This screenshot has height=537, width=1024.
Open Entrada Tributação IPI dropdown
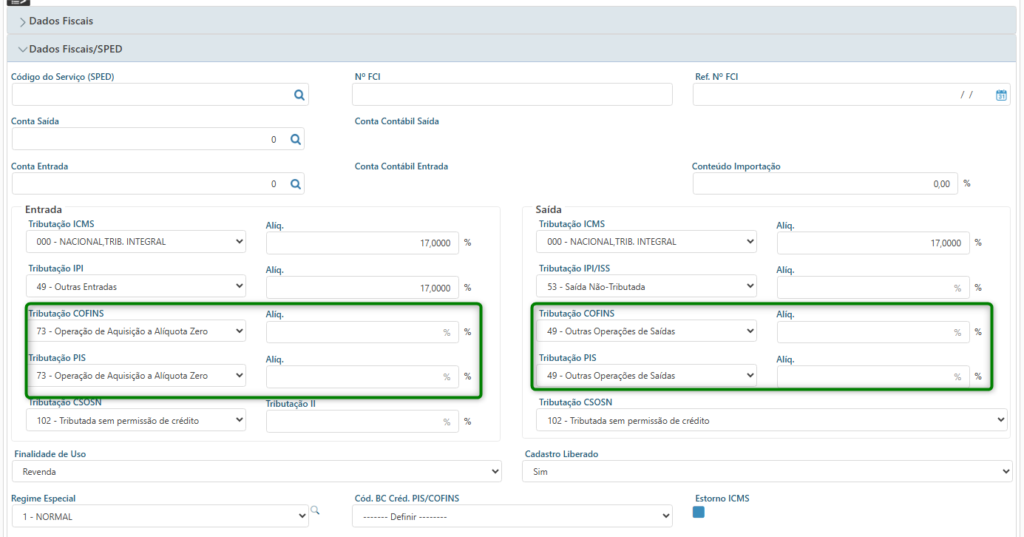click(136, 287)
